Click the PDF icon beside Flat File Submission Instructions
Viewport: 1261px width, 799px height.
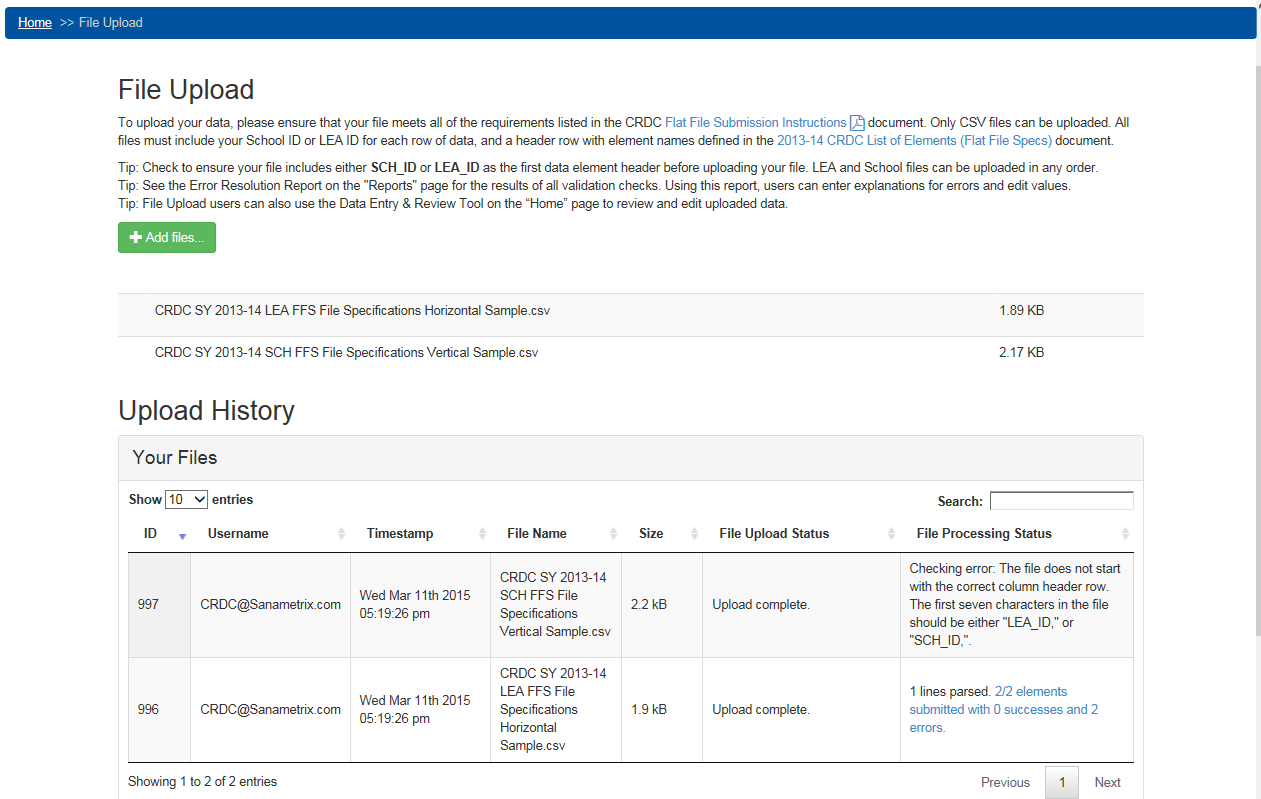coord(857,123)
